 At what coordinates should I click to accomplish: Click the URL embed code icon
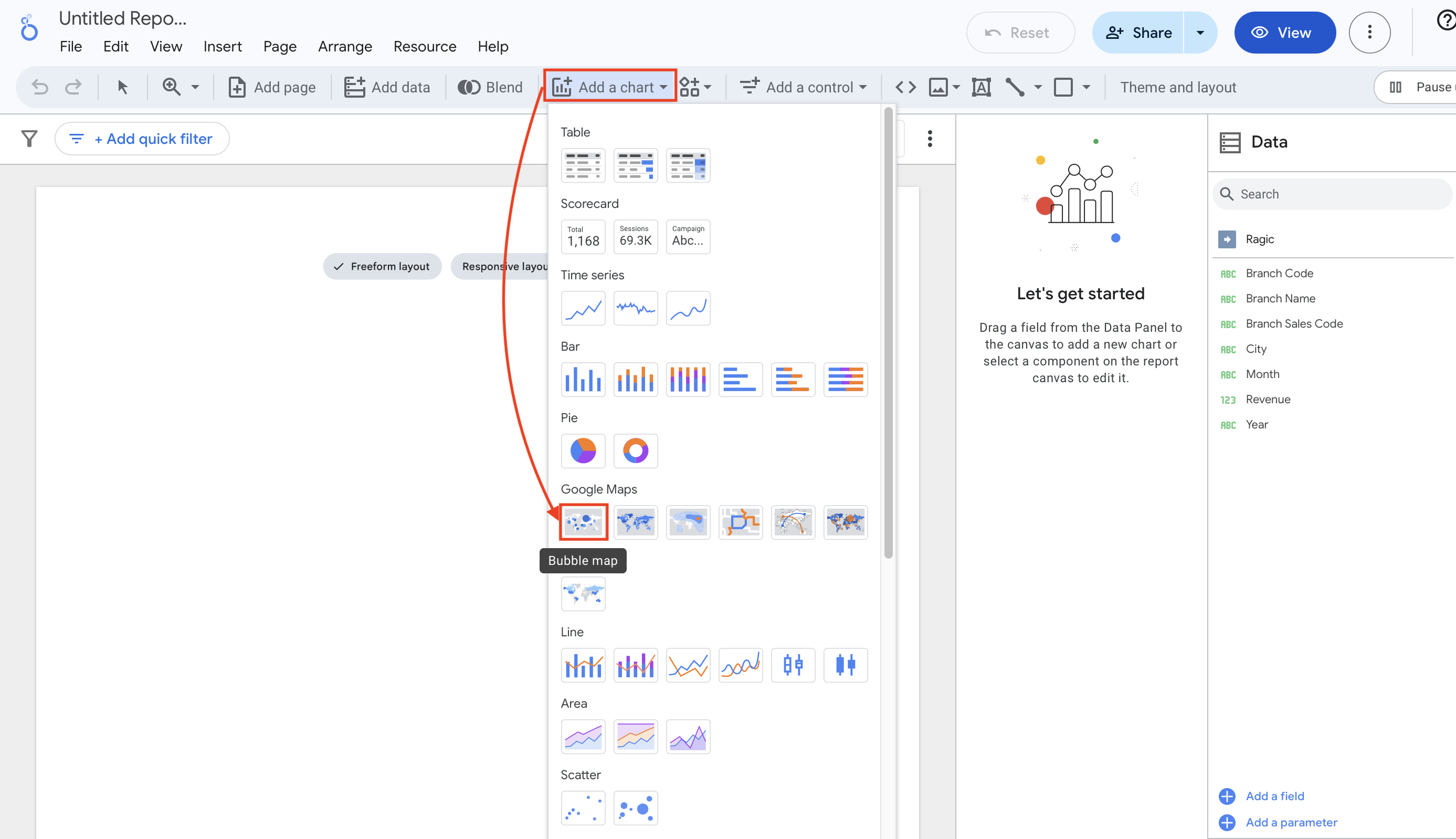tap(905, 87)
